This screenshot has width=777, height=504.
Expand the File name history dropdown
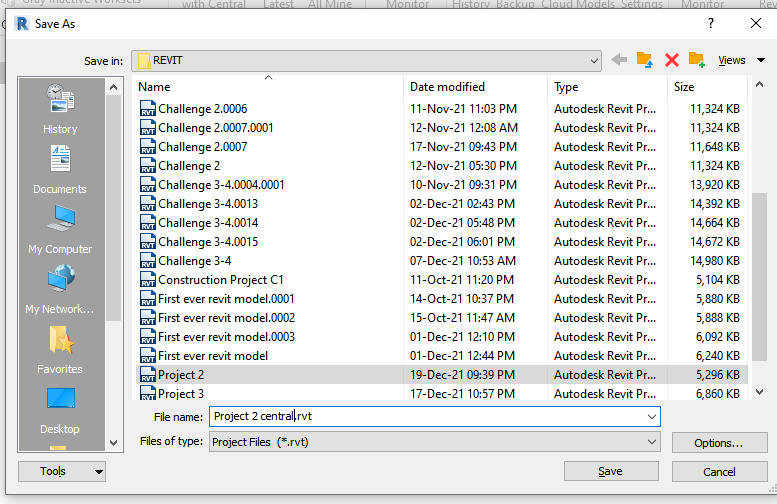point(652,417)
